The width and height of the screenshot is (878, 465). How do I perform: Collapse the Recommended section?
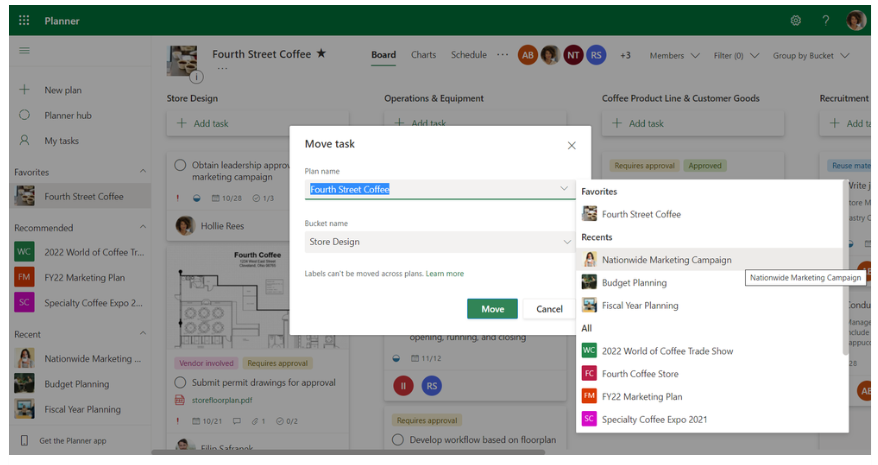pos(143,227)
